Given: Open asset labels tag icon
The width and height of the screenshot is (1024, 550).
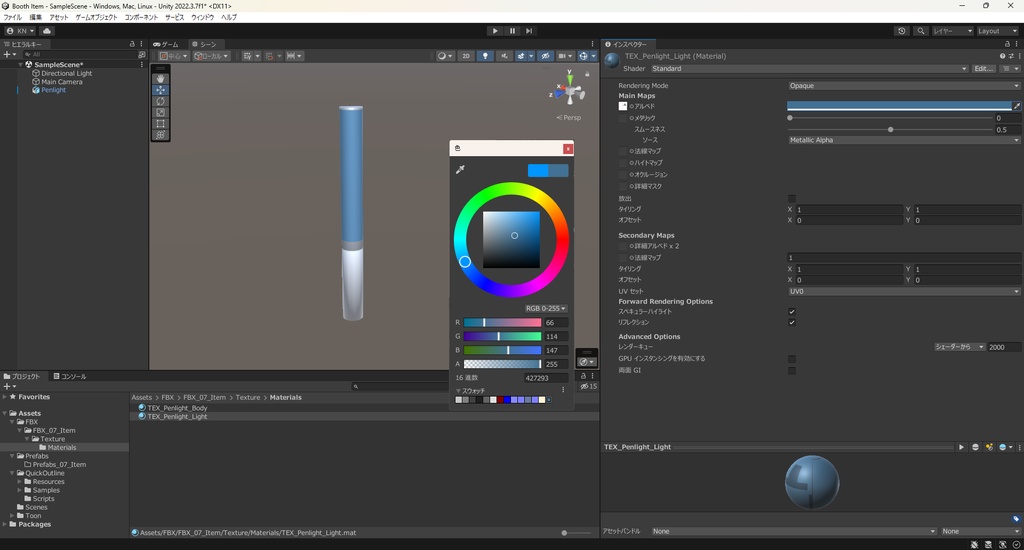Looking at the screenshot, I should point(1016,519).
